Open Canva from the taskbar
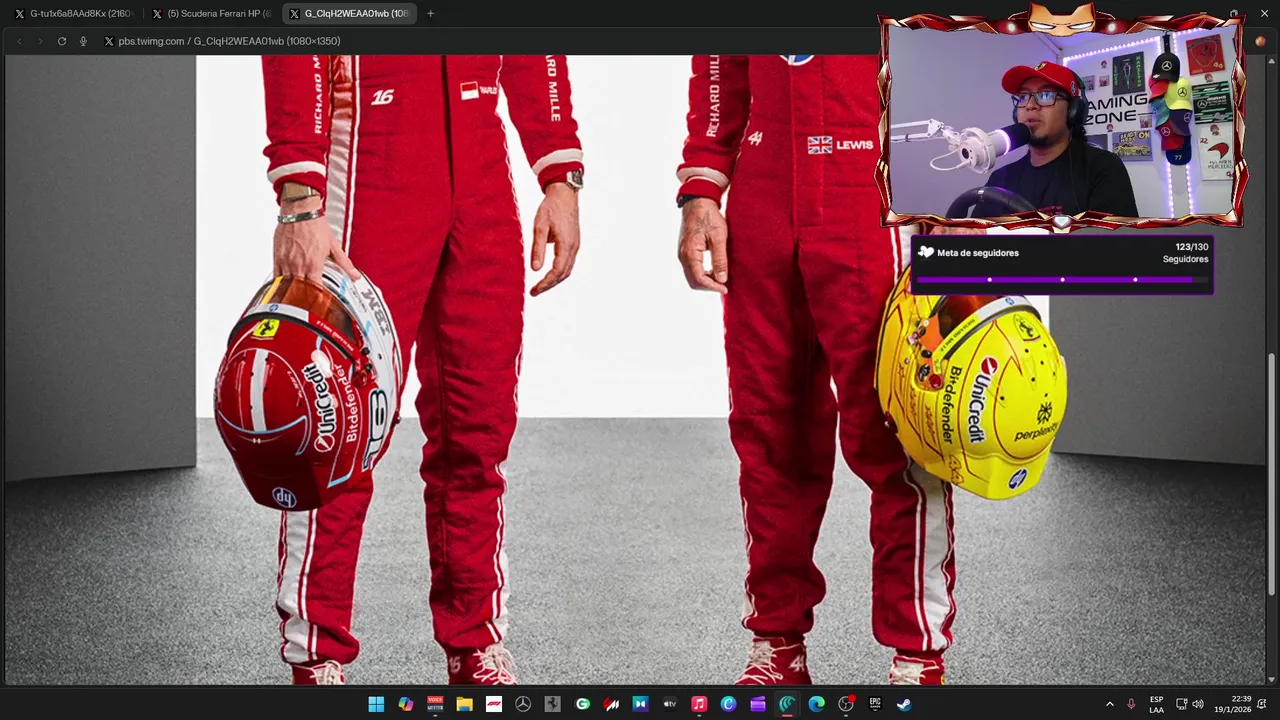1280x720 pixels. (728, 704)
